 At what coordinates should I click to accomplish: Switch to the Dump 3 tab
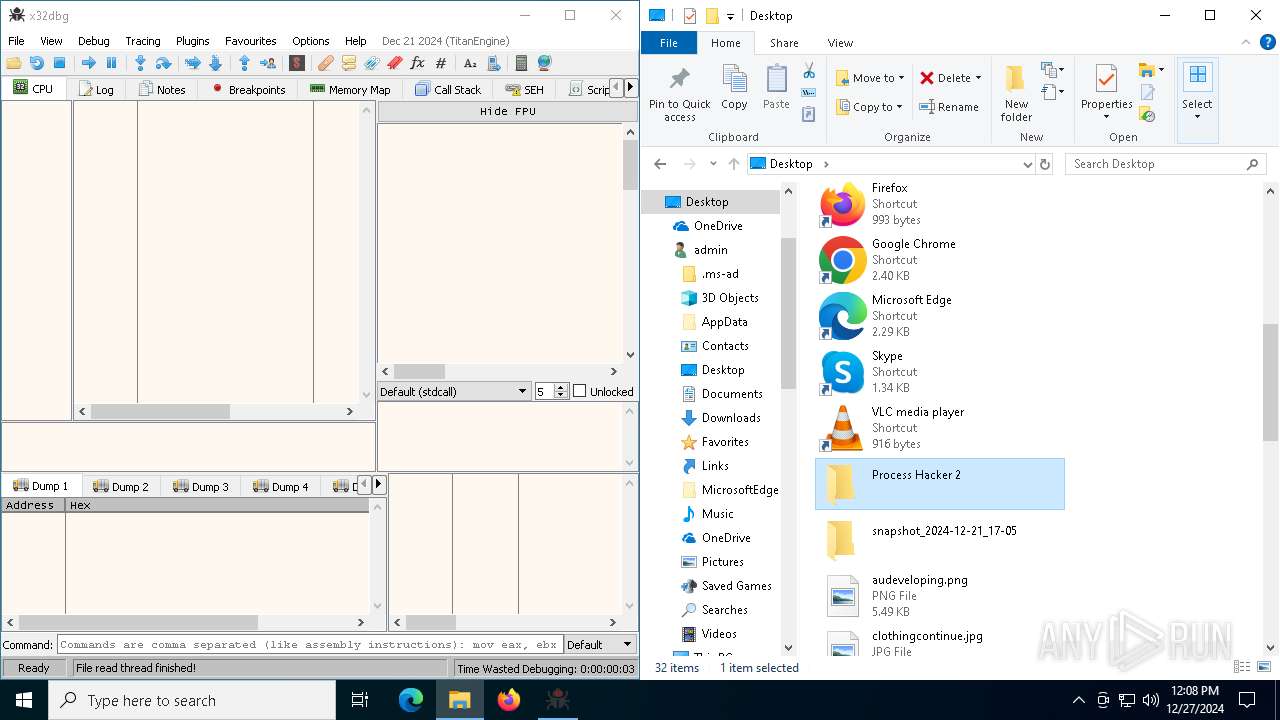(201, 486)
